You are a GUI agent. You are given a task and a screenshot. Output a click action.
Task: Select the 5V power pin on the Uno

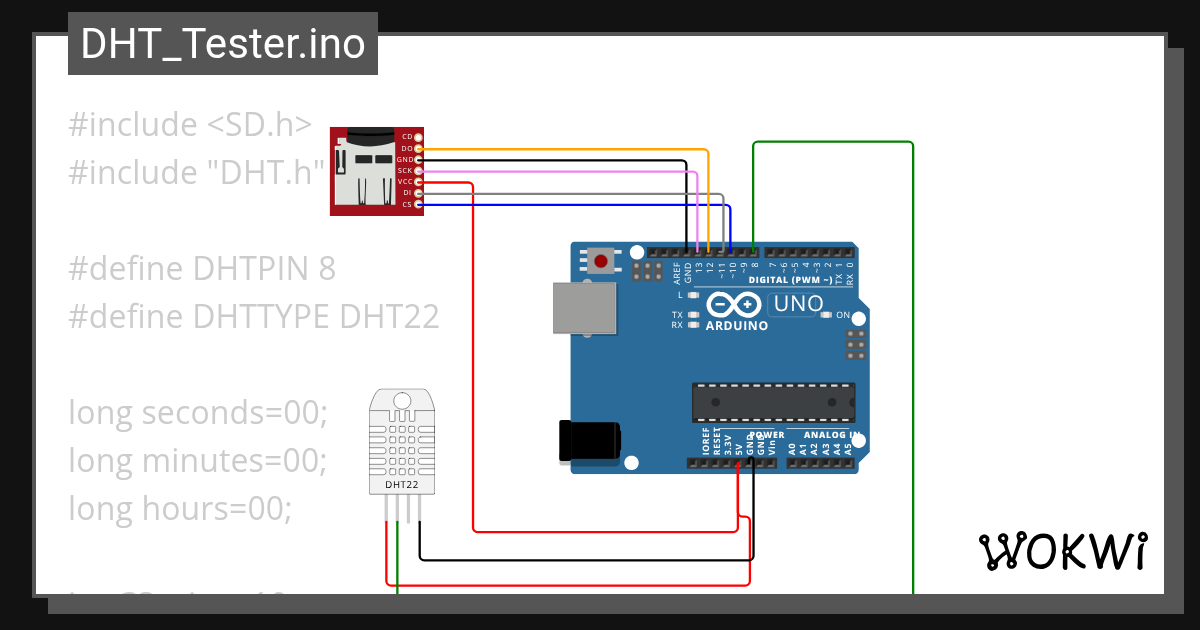tap(737, 462)
